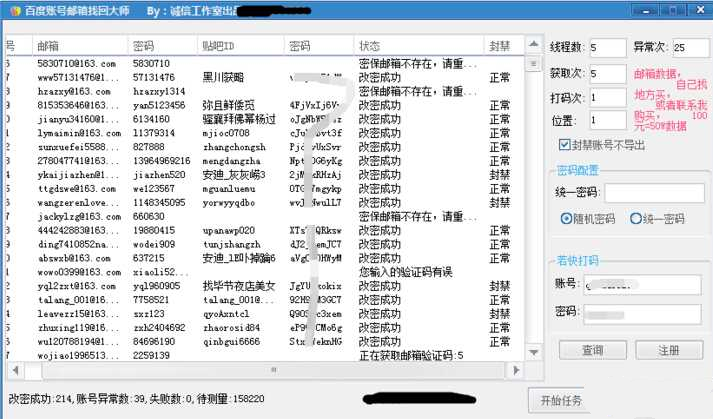
Task: Click password cell zxh2404692
Action: [159, 328]
